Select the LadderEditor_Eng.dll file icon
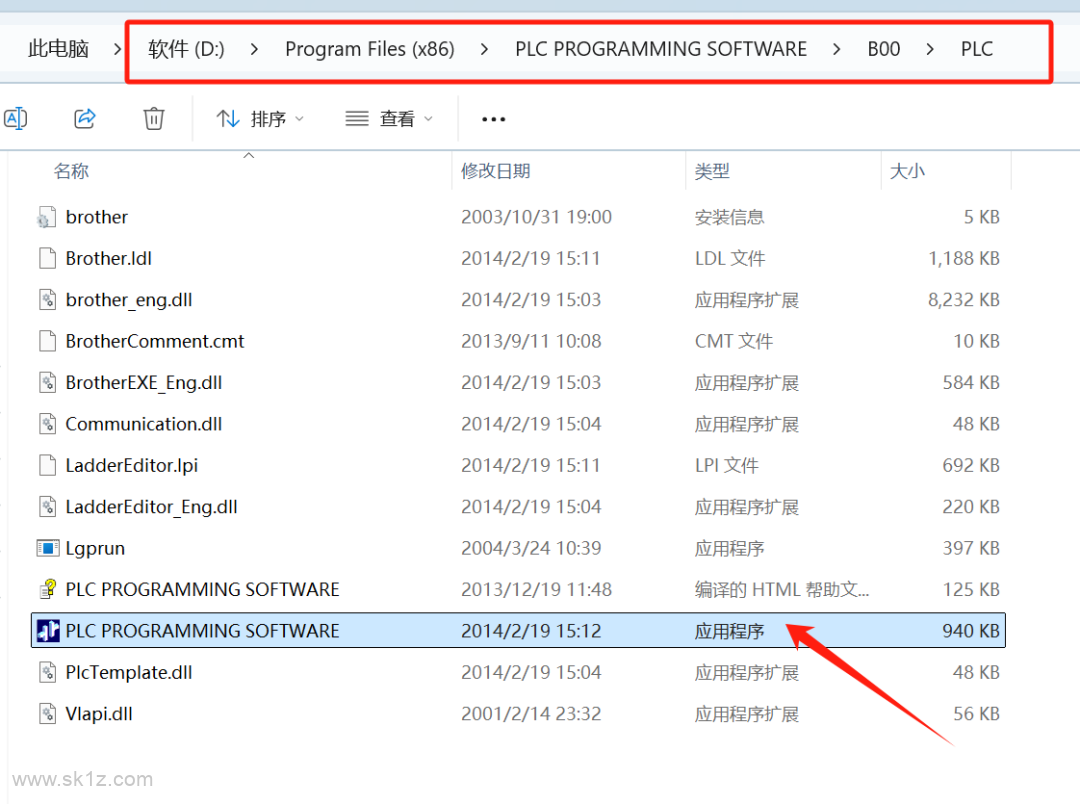 coord(48,506)
